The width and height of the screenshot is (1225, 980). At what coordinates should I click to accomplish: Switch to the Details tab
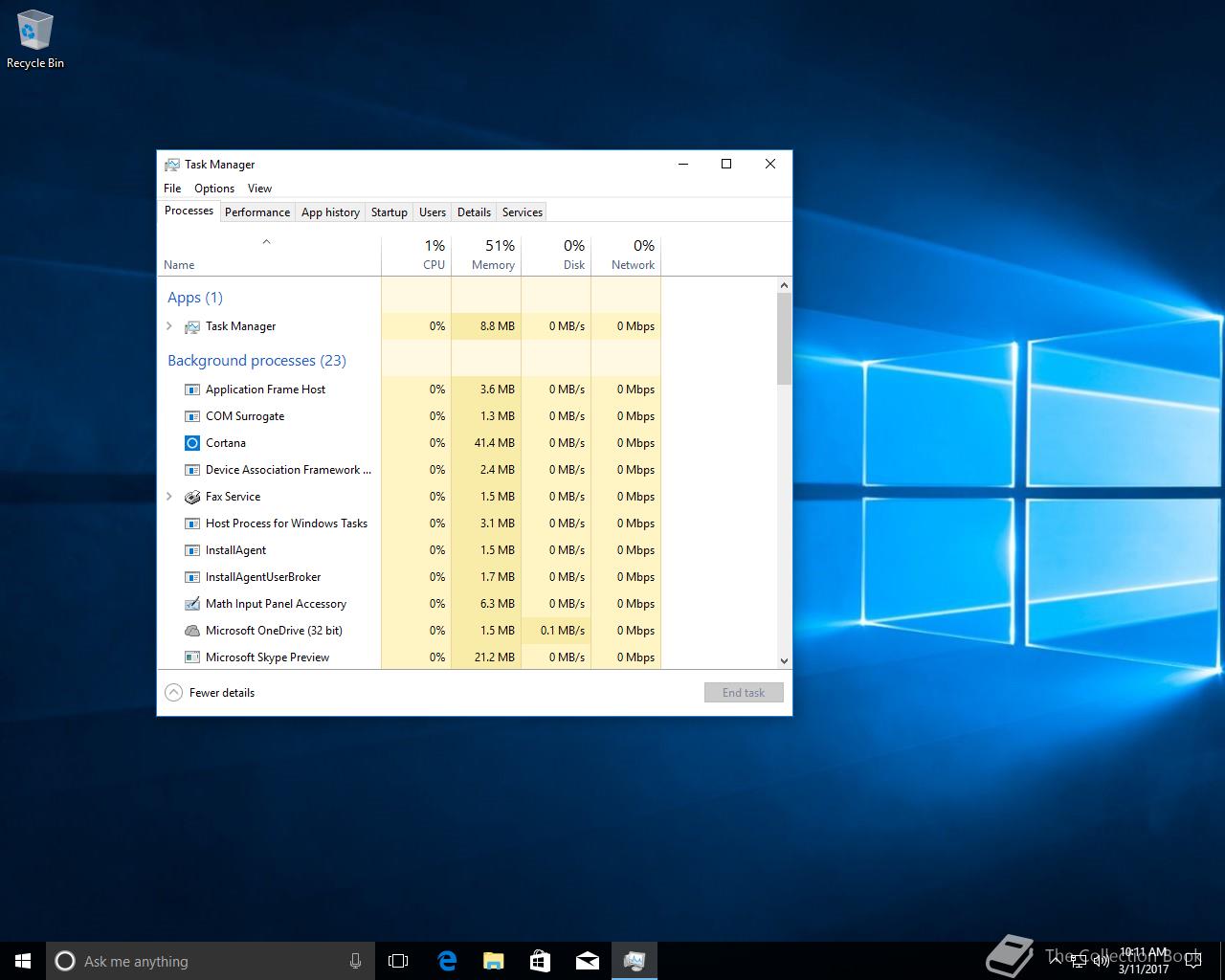(x=474, y=212)
